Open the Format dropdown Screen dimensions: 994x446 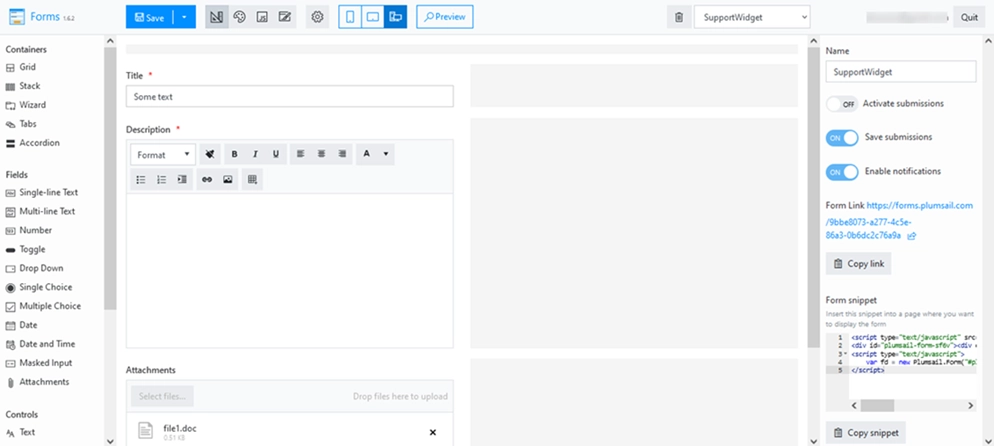163,154
